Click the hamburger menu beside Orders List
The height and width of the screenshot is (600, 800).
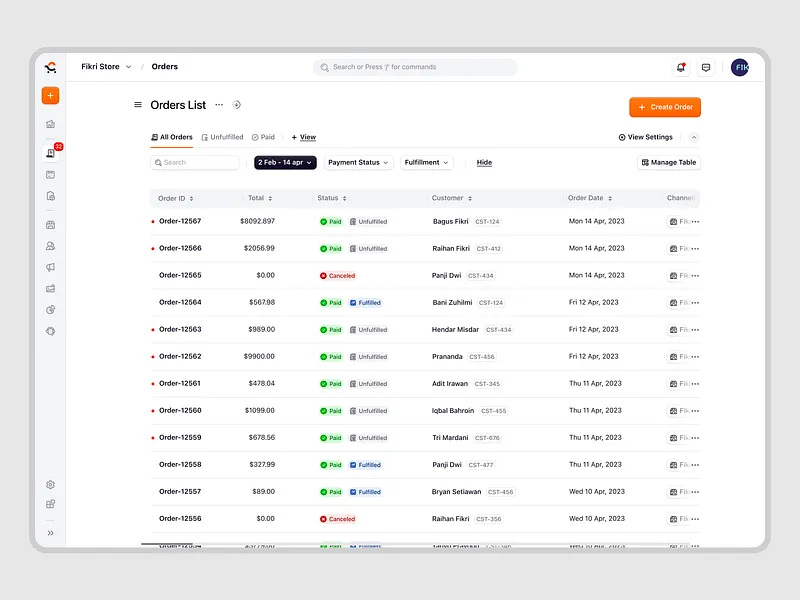click(x=138, y=105)
